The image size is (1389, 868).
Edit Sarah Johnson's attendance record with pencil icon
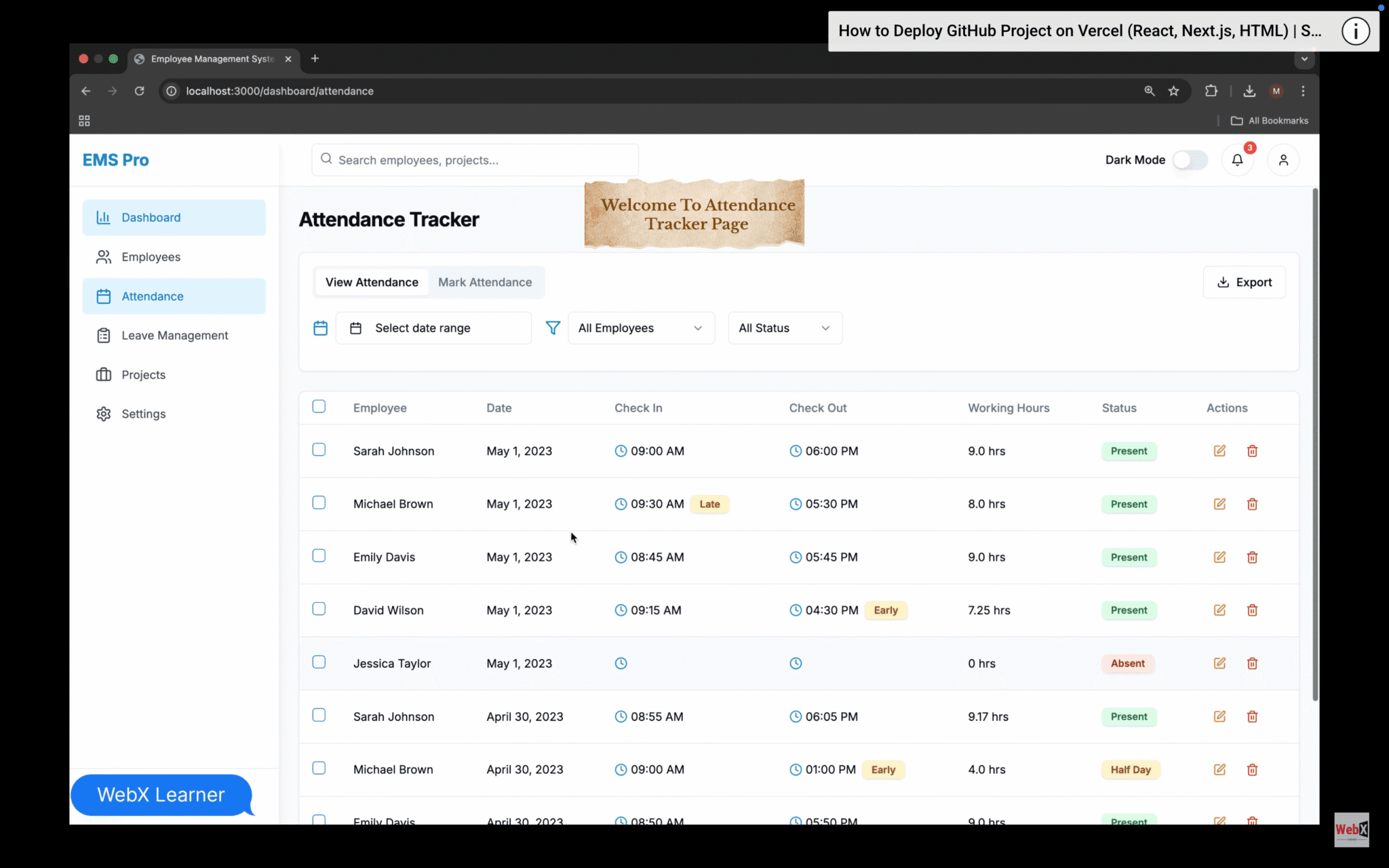[1219, 450]
